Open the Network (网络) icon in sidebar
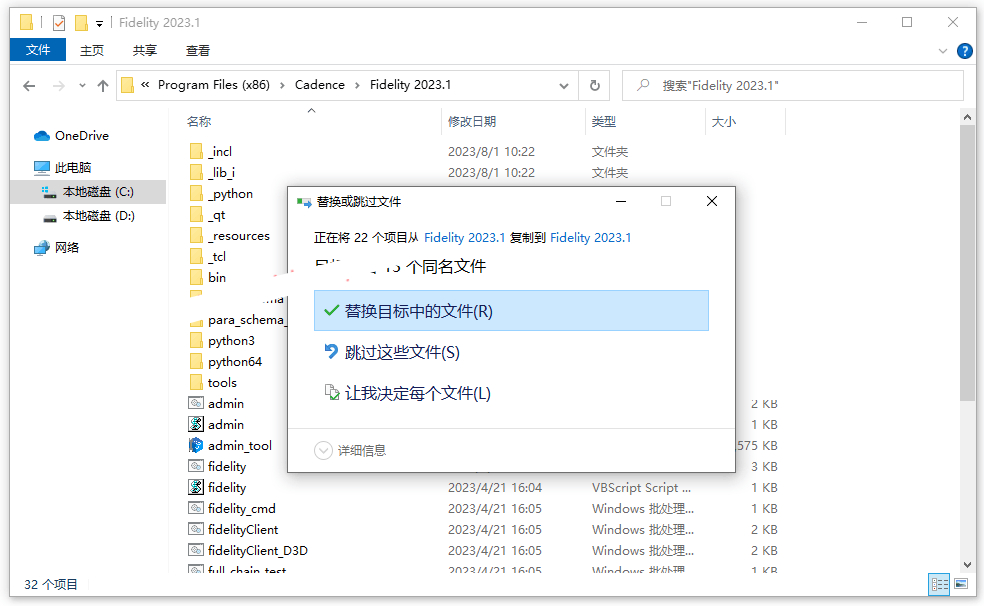 [41, 248]
